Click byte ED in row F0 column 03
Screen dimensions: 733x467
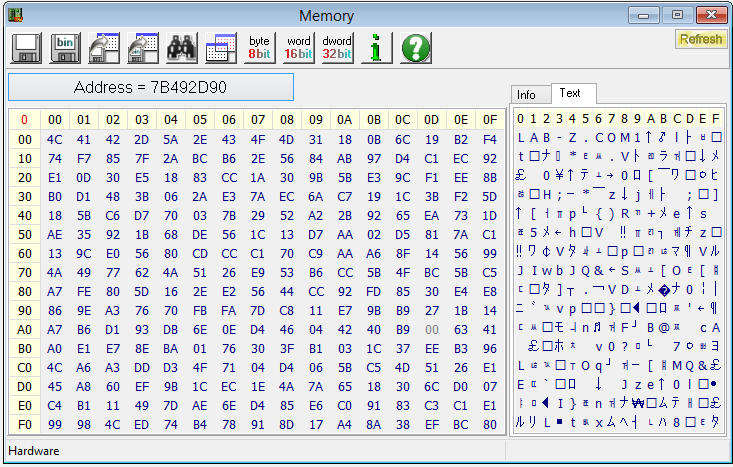point(142,424)
